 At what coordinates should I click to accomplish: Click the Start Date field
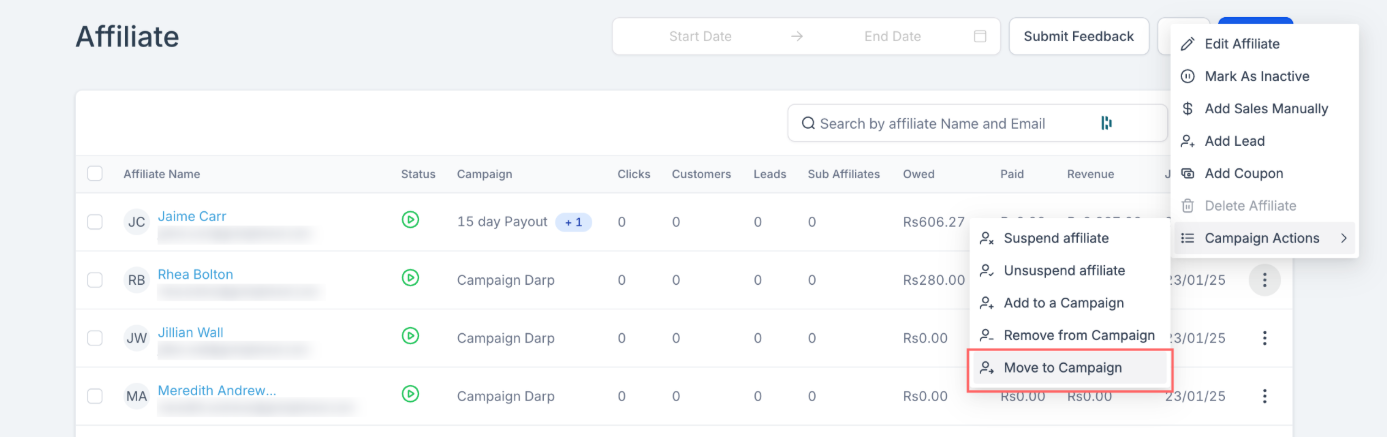coord(700,36)
